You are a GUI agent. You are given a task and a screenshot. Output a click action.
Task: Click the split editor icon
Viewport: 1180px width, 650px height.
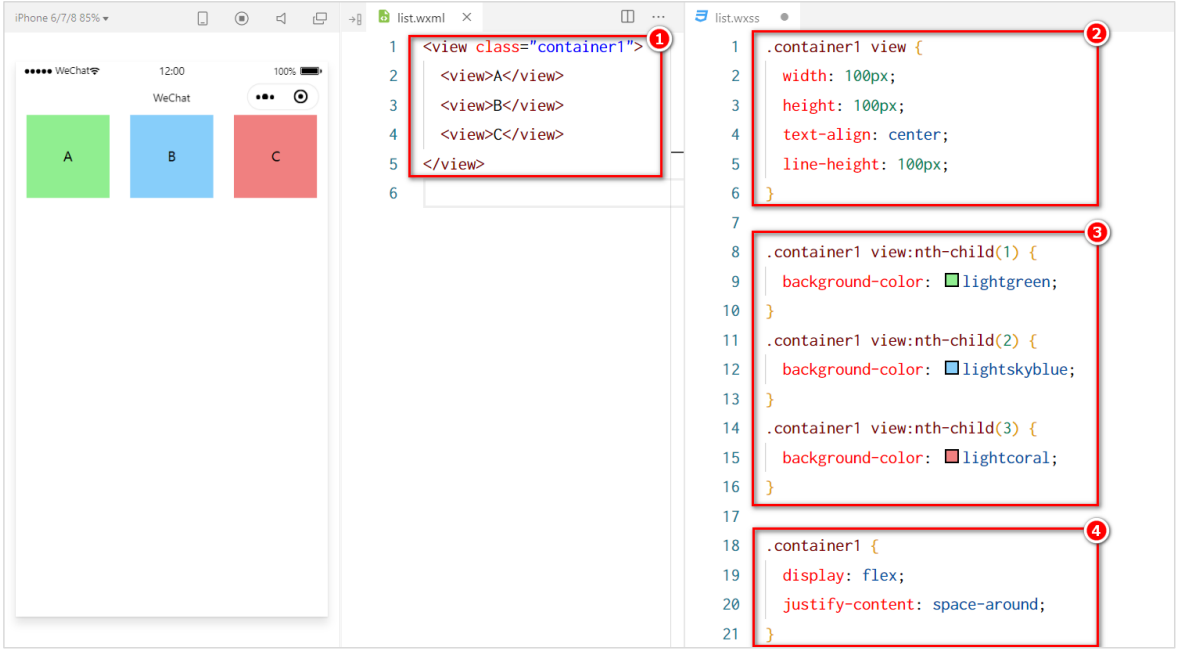click(627, 17)
